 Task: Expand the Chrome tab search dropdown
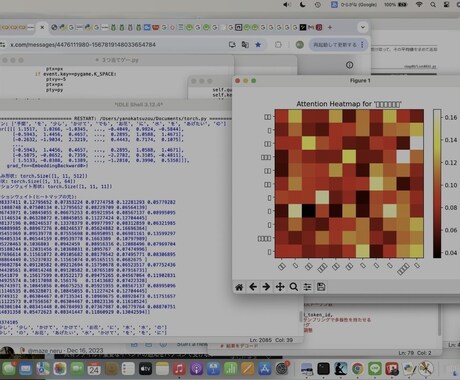coord(363,27)
